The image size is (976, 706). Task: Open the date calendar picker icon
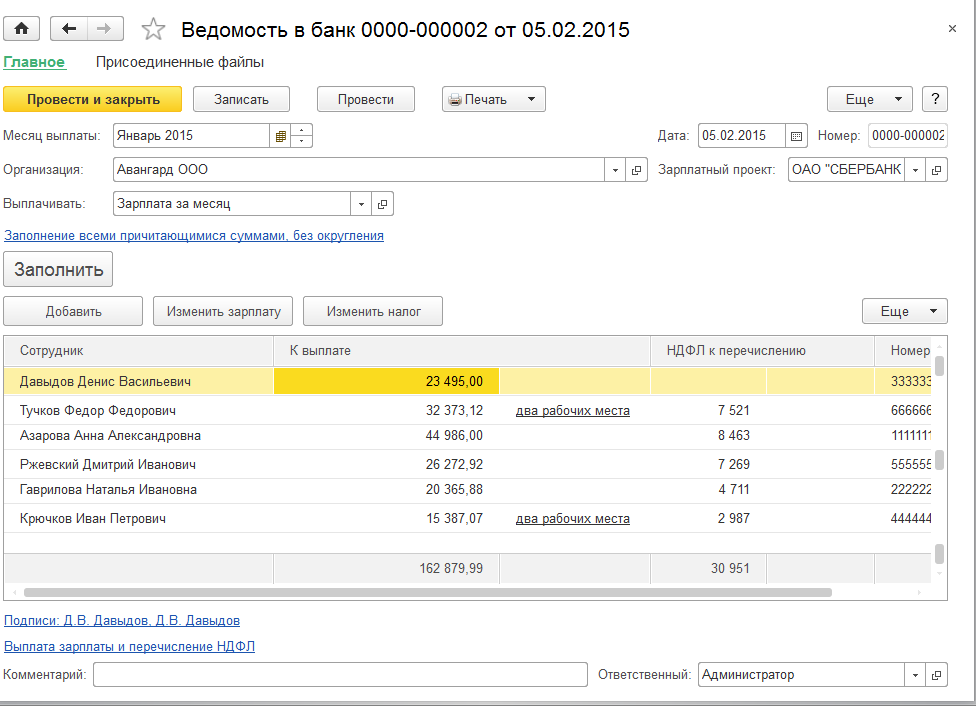click(797, 136)
